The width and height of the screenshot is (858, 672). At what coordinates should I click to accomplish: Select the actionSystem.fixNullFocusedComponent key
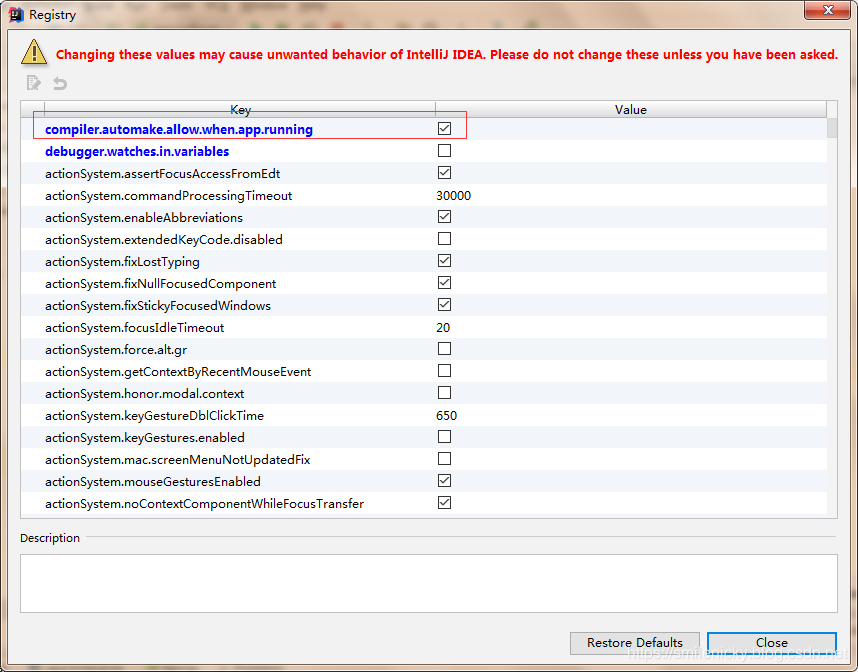pyautogui.click(x=160, y=283)
